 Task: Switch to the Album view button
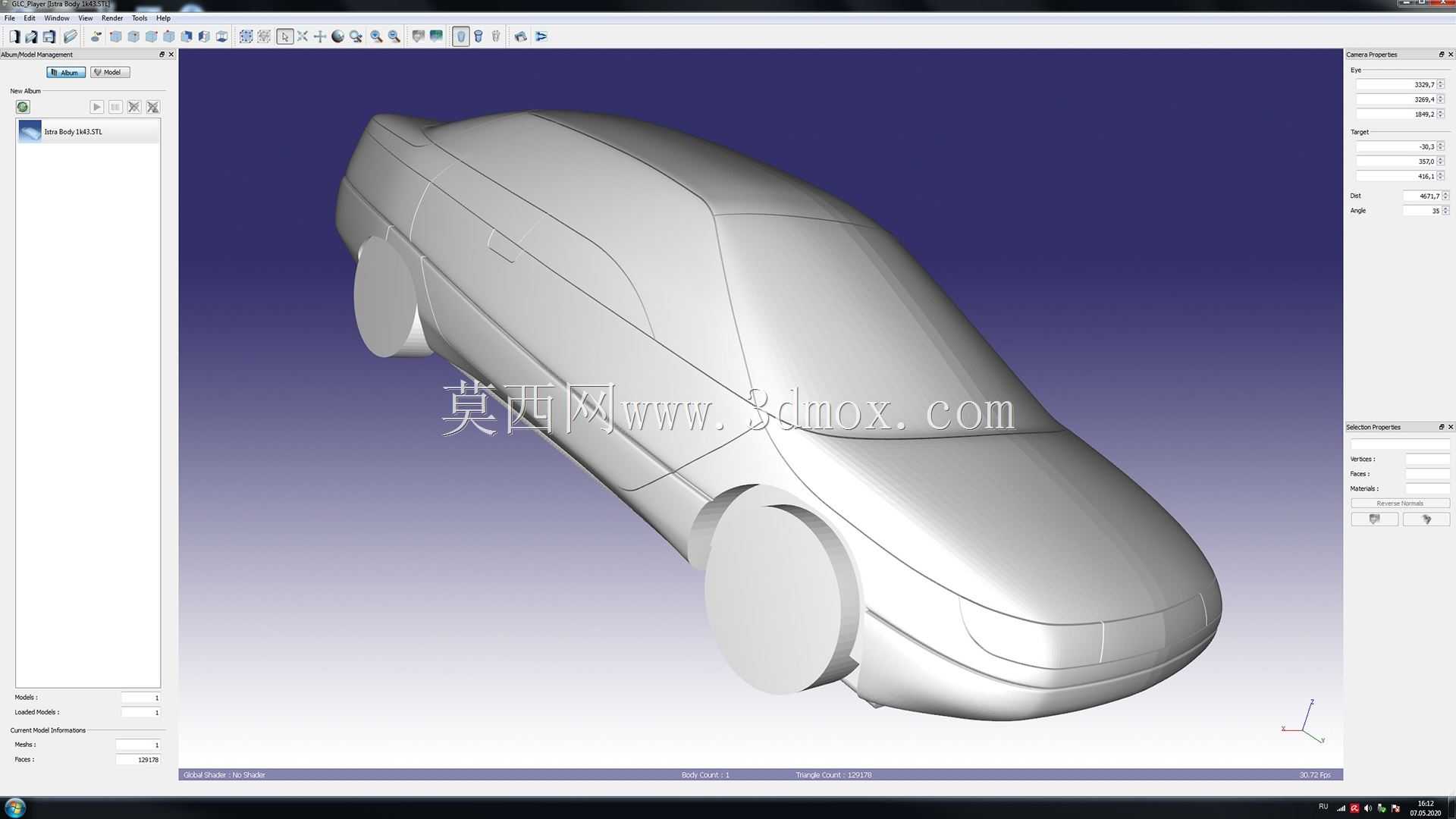[x=66, y=72]
